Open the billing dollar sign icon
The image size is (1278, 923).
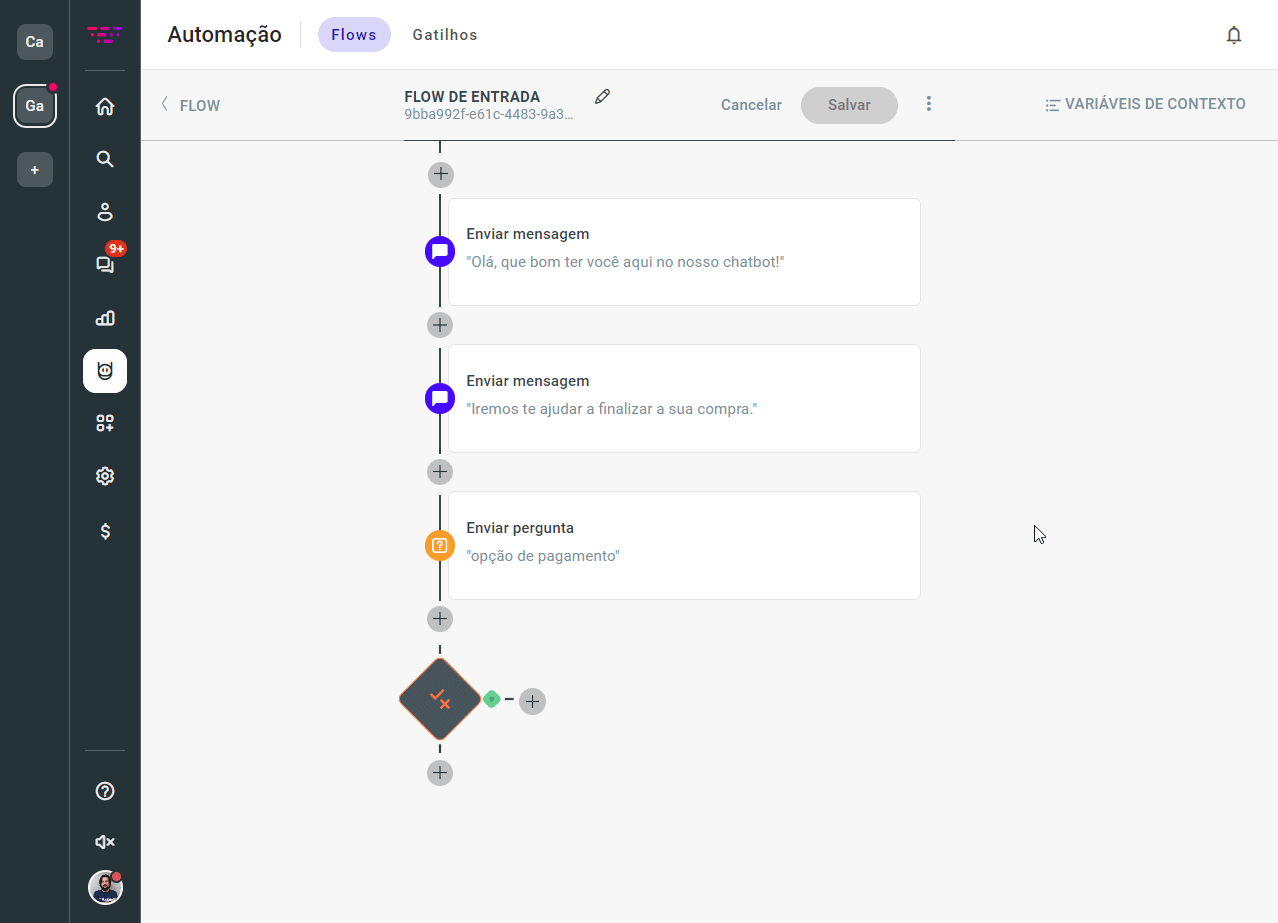[105, 531]
